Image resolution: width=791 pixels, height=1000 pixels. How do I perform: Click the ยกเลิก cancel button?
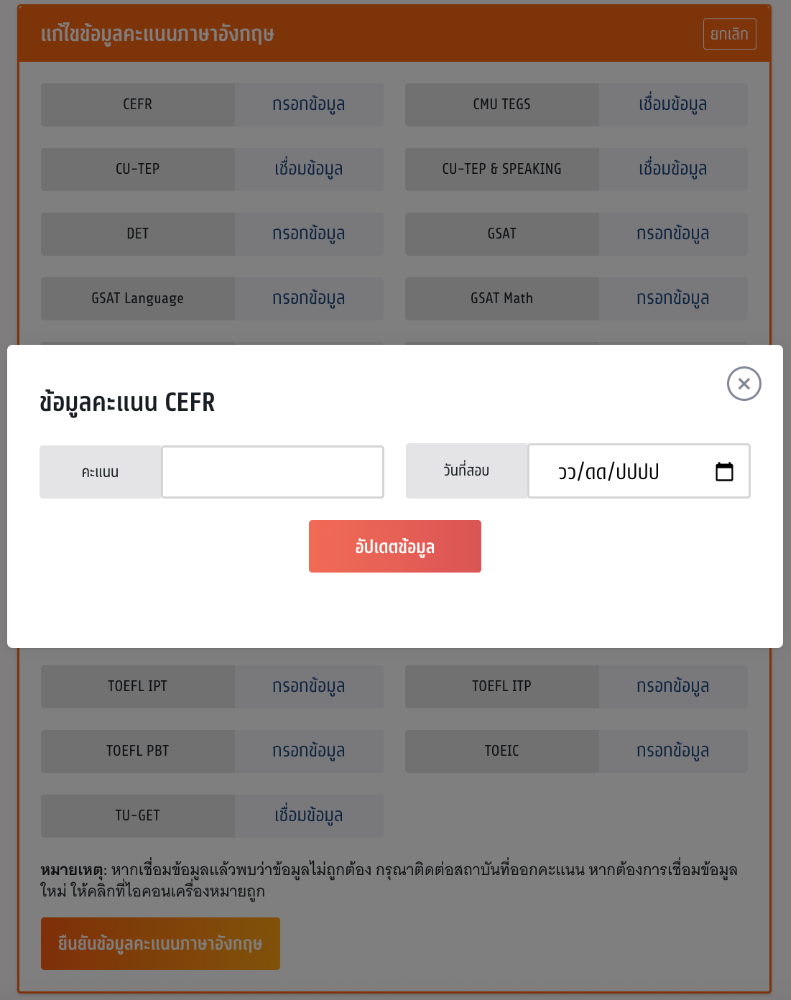coord(729,33)
